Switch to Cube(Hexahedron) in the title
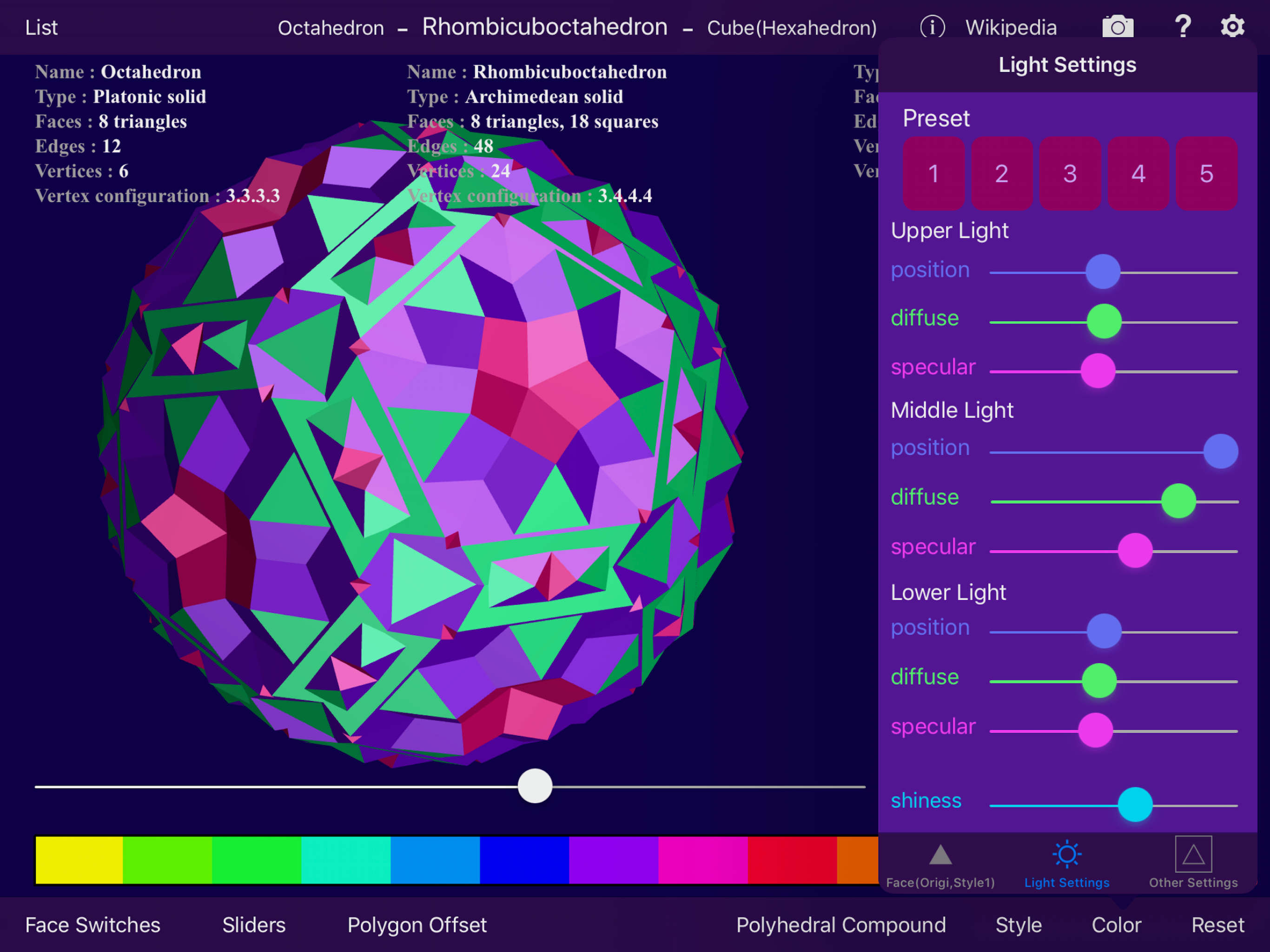This screenshot has height=952, width=1270. point(792,27)
